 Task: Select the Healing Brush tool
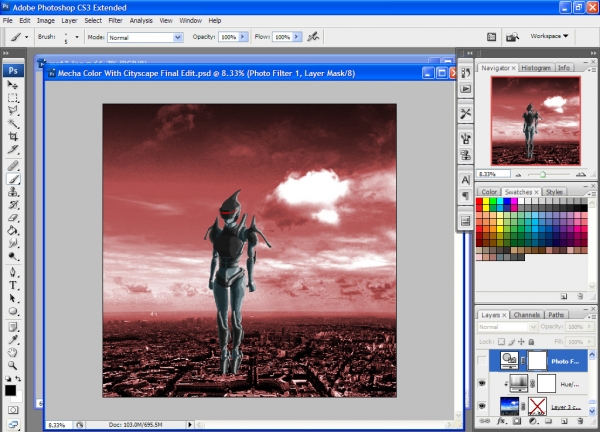[13, 166]
